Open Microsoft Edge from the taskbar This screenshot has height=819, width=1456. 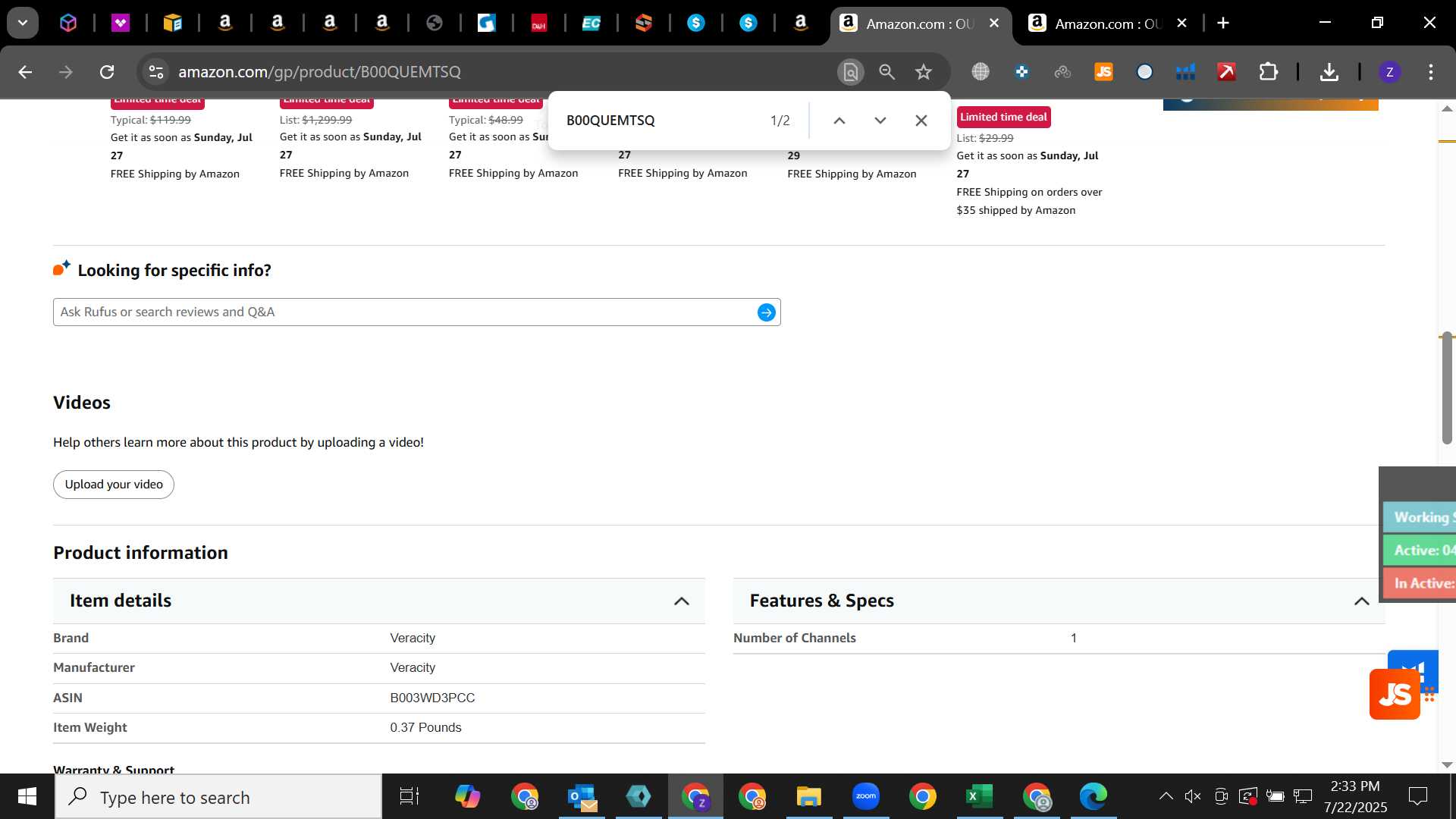click(1093, 796)
